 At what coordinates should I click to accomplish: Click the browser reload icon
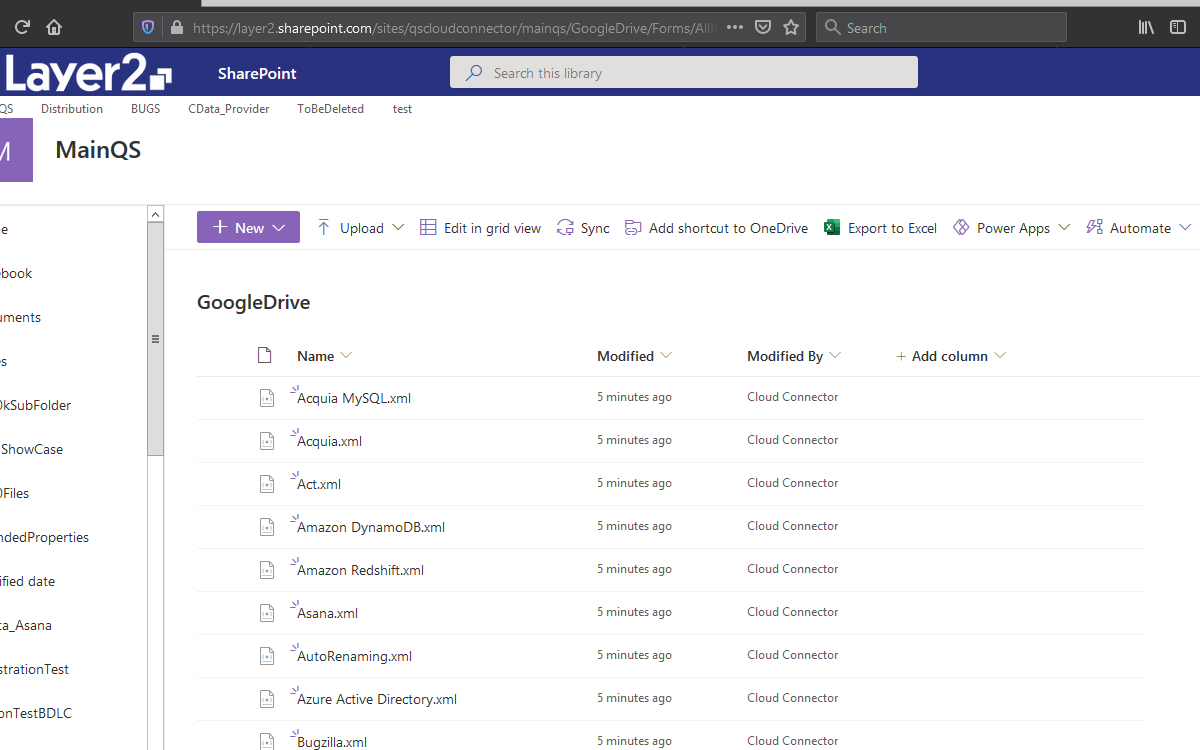(22, 28)
